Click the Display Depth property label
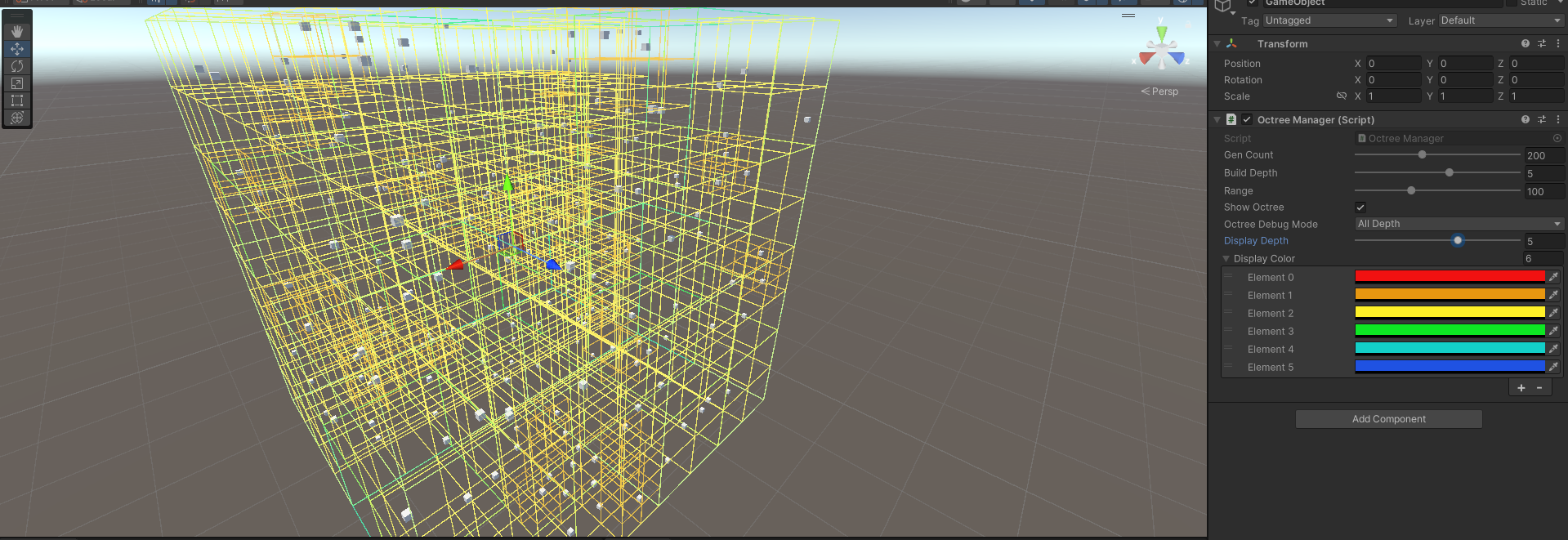The width and height of the screenshot is (1568, 540). click(x=1256, y=241)
